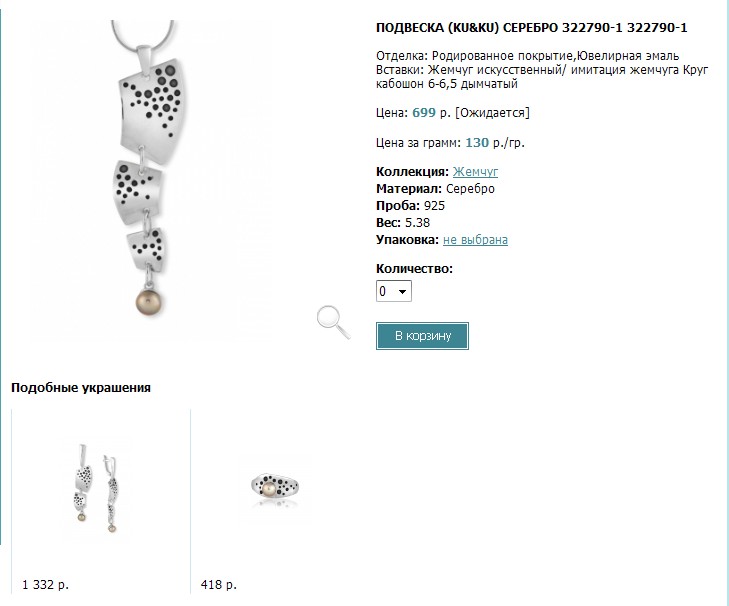Click the 'Проба: 925' detail line
Image resolution: width=729 pixels, height=606 pixels.
(x=410, y=206)
